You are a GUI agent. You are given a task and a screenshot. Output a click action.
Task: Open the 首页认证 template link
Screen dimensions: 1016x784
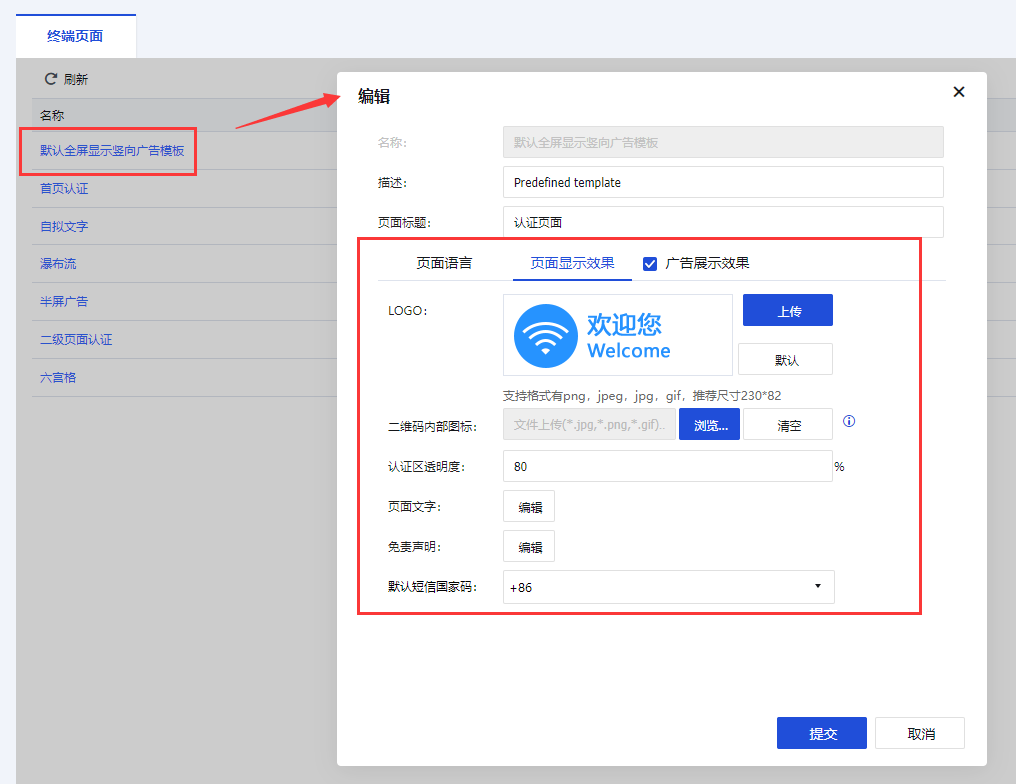[x=64, y=188]
